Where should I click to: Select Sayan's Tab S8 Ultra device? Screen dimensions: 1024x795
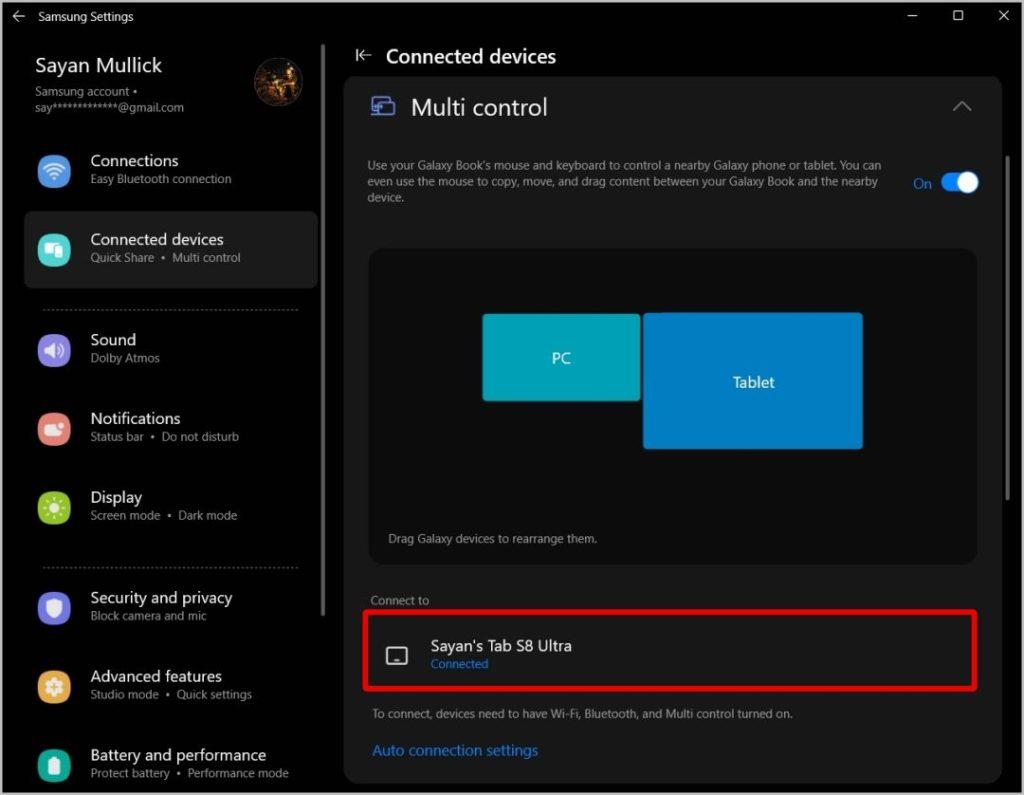point(670,651)
